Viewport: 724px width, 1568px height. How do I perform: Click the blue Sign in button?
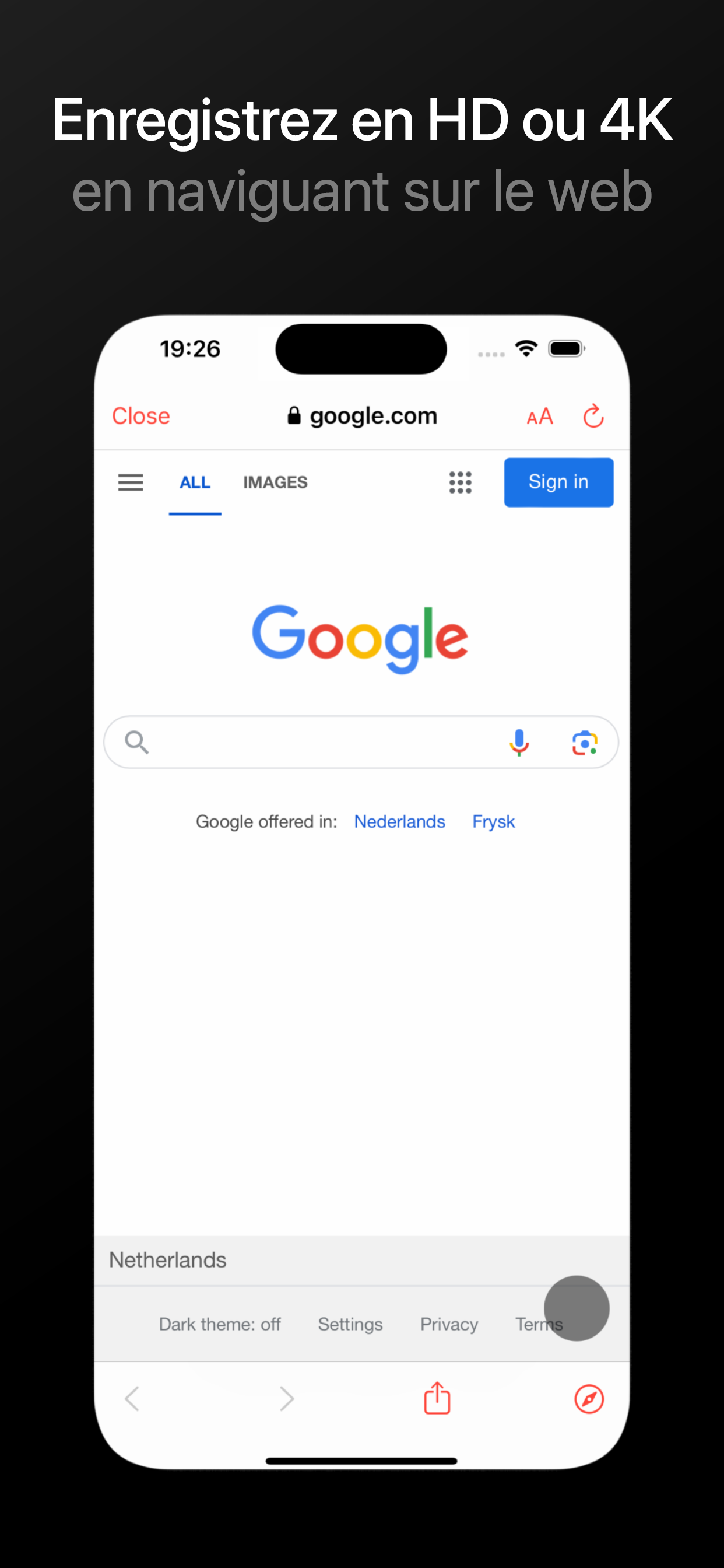coord(558,482)
